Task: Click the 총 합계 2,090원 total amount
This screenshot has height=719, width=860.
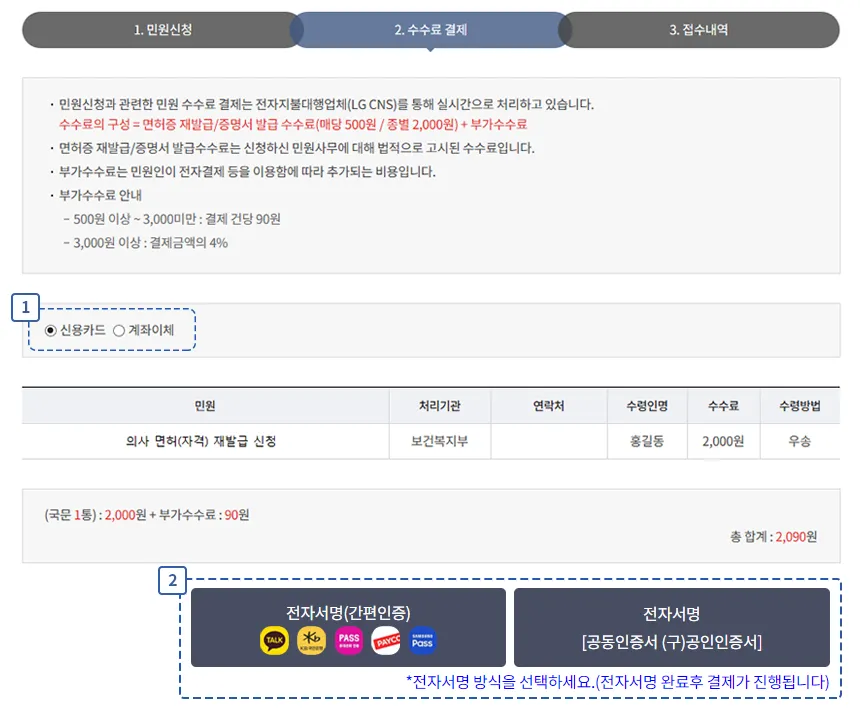Action: coord(773,537)
